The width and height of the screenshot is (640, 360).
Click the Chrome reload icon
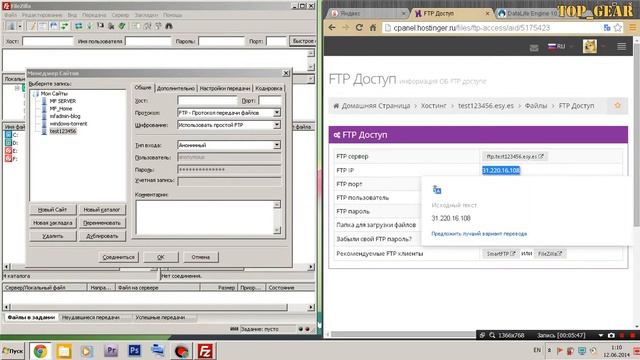click(359, 28)
